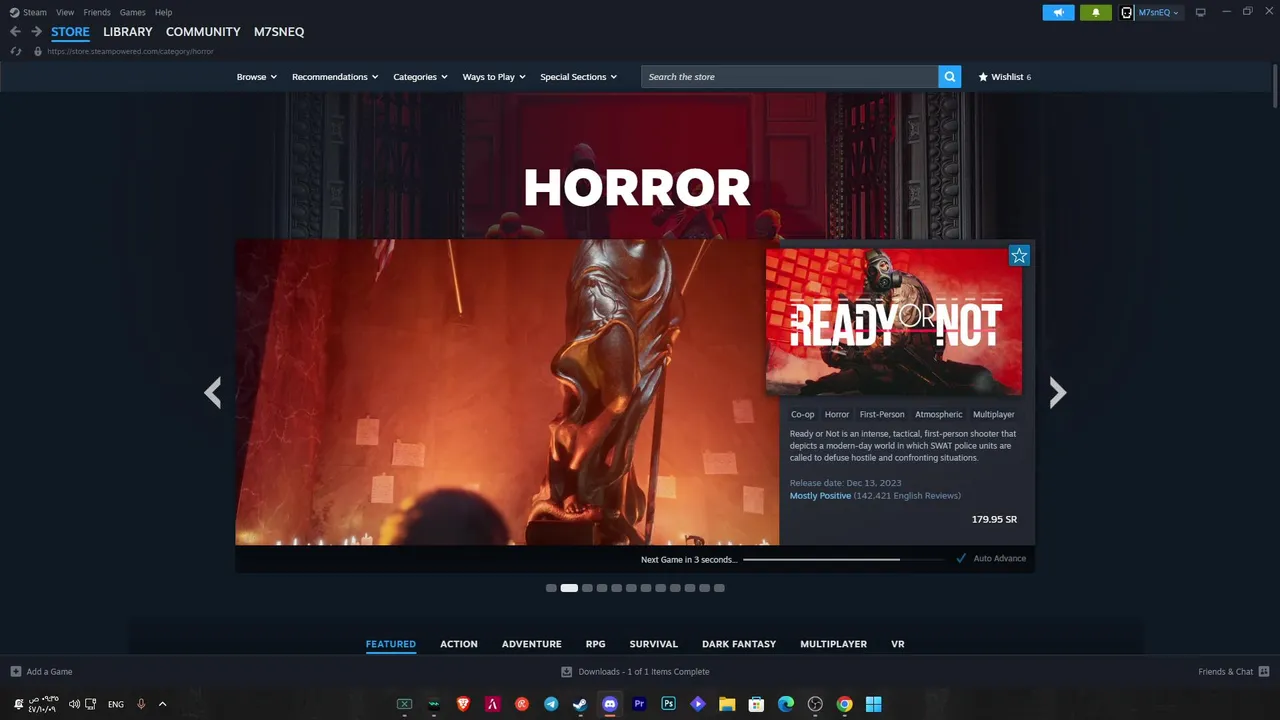
Task: Expand the Ways to Play dropdown
Action: pos(494,77)
